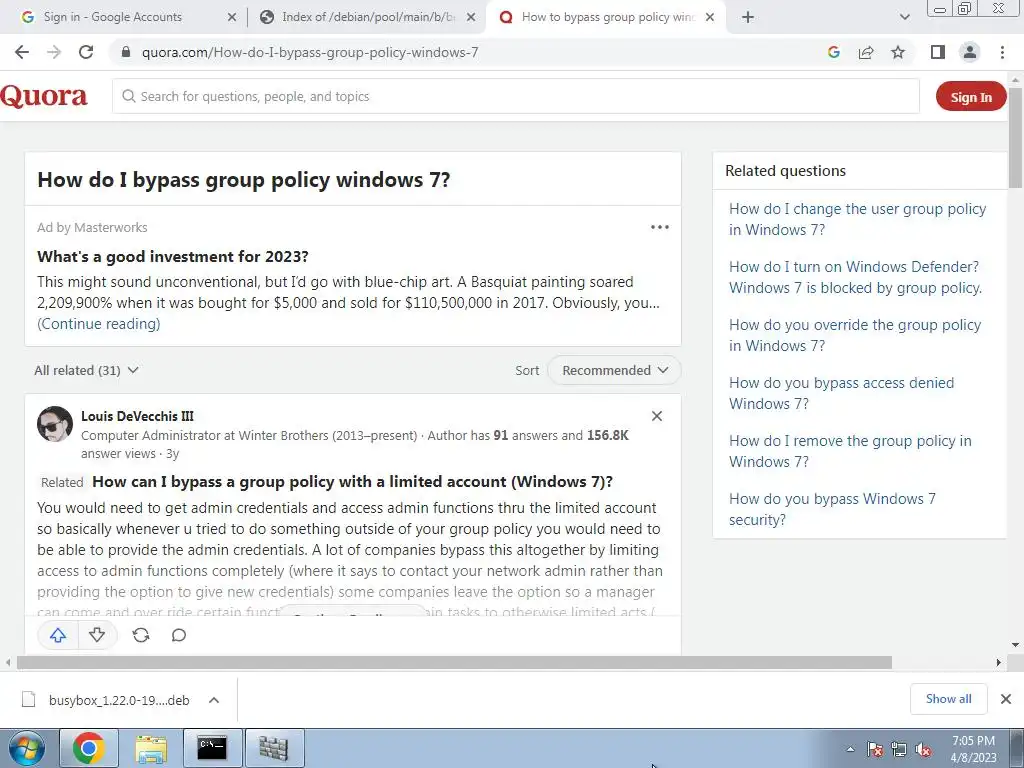Open the tab search dropdown arrow
The width and height of the screenshot is (1024, 768).
coord(904,18)
